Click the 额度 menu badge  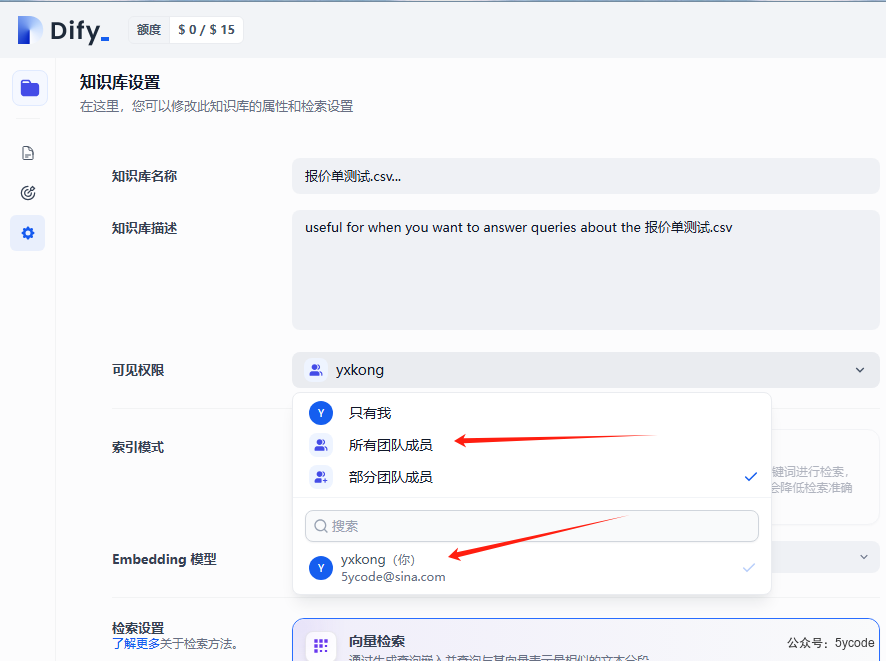click(x=148, y=29)
